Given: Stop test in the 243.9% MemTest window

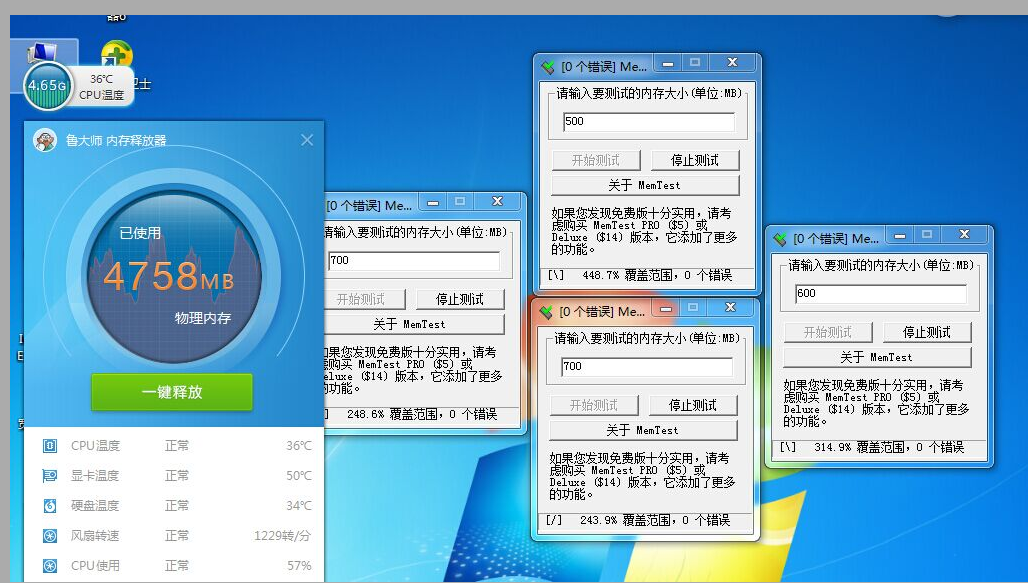Looking at the screenshot, I should tap(693, 405).
